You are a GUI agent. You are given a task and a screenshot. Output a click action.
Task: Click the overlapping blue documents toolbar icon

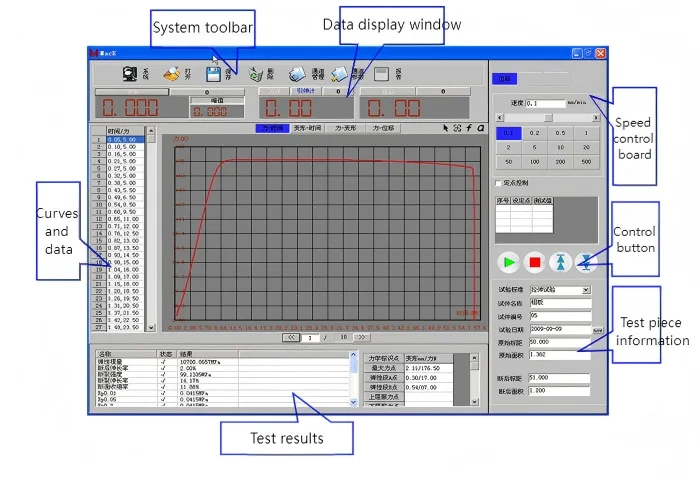click(x=297, y=74)
